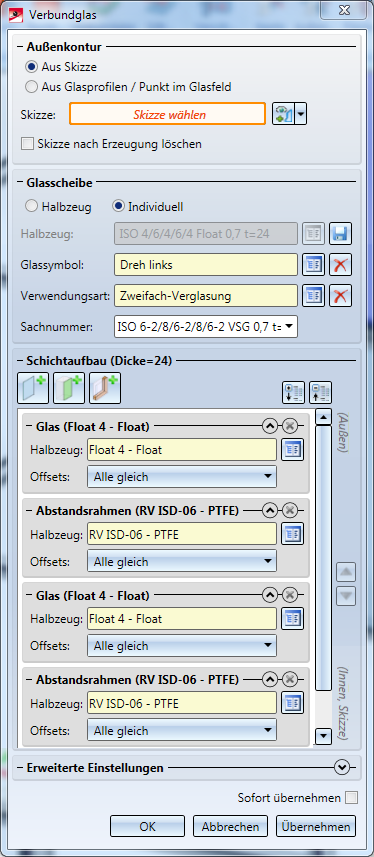Save the individual glass pane with the floppy icon

tap(340, 233)
